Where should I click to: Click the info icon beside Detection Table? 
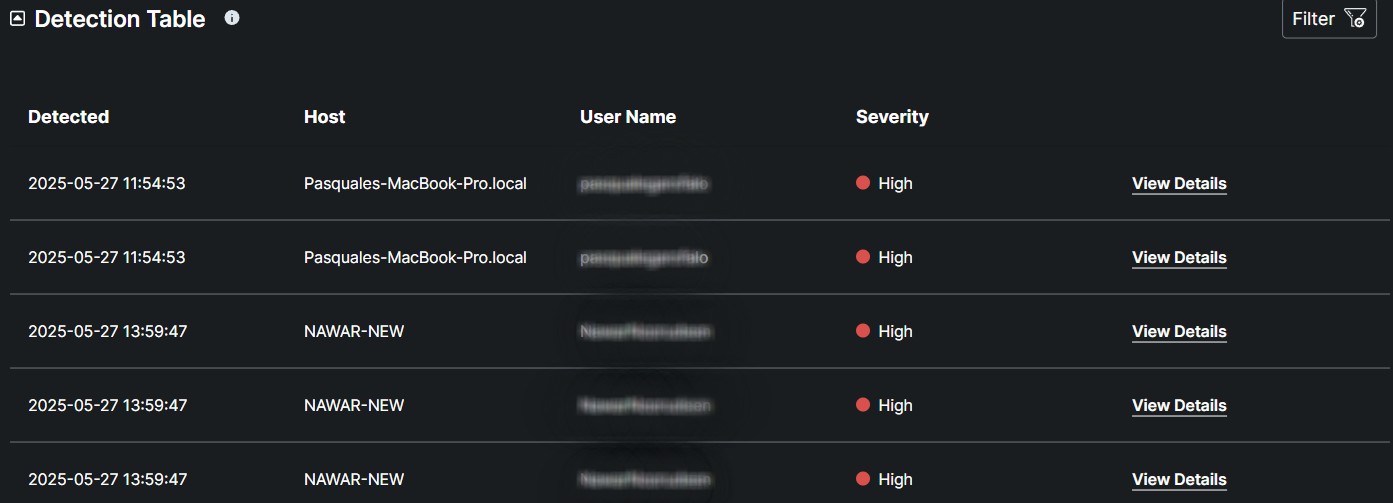(x=232, y=18)
